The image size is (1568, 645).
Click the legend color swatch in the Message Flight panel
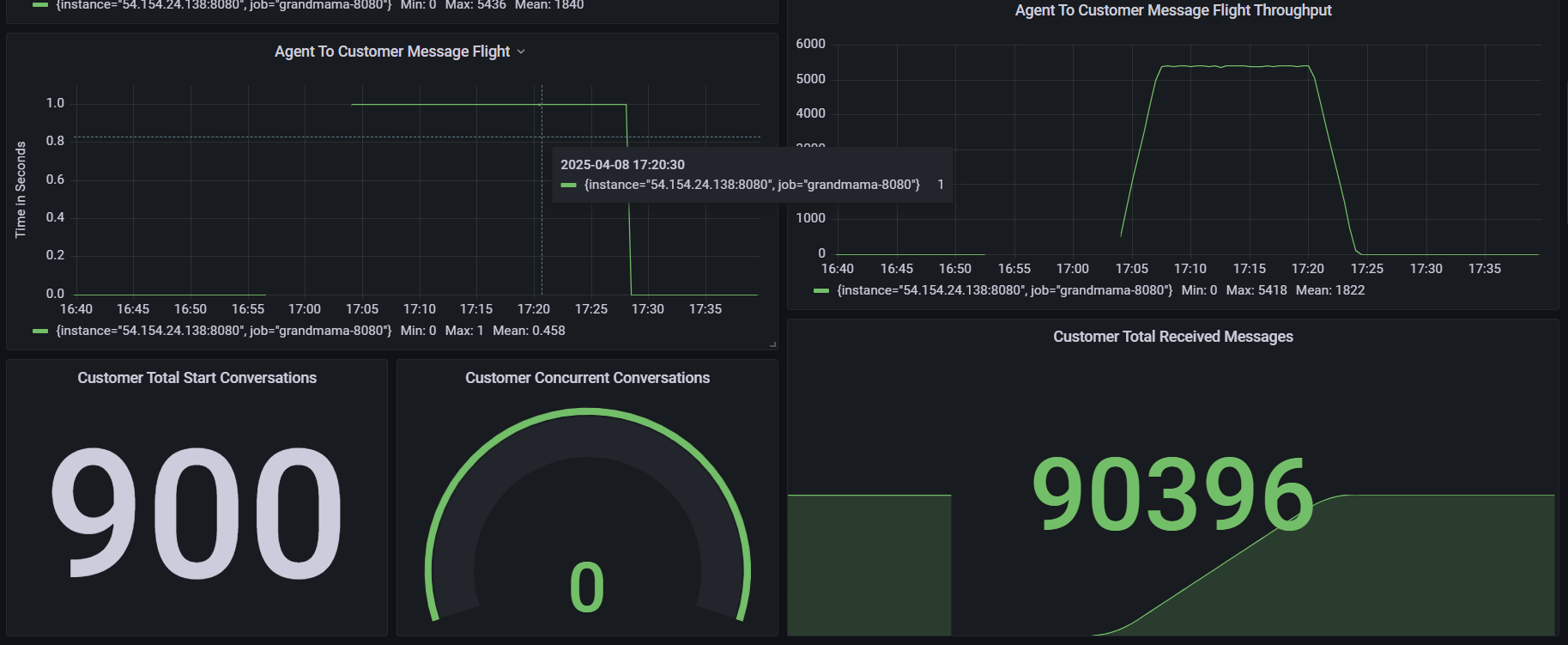39,331
